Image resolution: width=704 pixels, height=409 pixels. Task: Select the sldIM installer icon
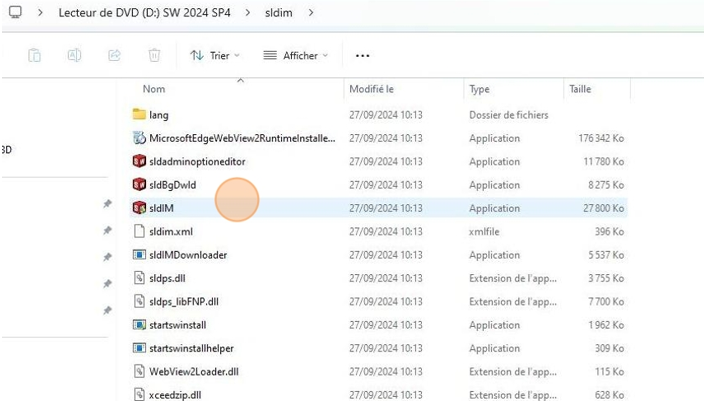click(139, 207)
